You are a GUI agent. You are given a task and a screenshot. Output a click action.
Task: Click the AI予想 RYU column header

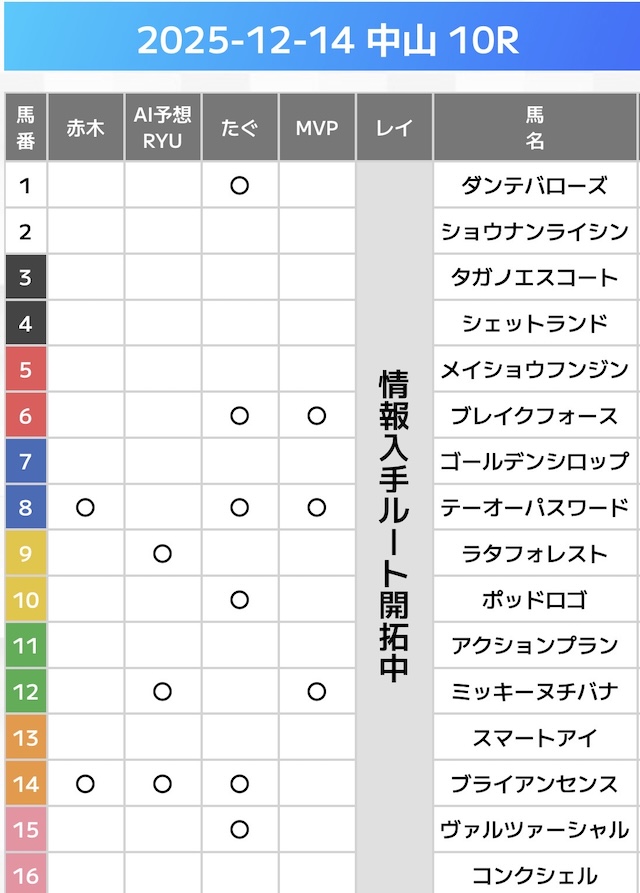tap(163, 128)
